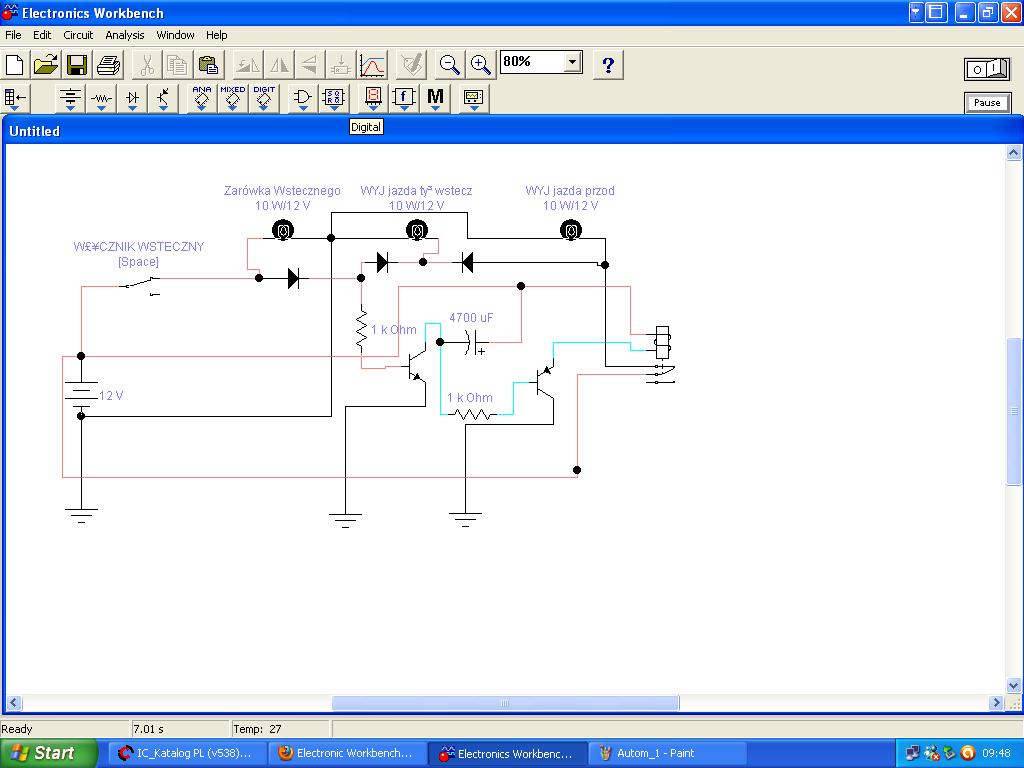The height and width of the screenshot is (768, 1024).
Task: Save the circuit with floppy icon
Action: tap(77, 65)
